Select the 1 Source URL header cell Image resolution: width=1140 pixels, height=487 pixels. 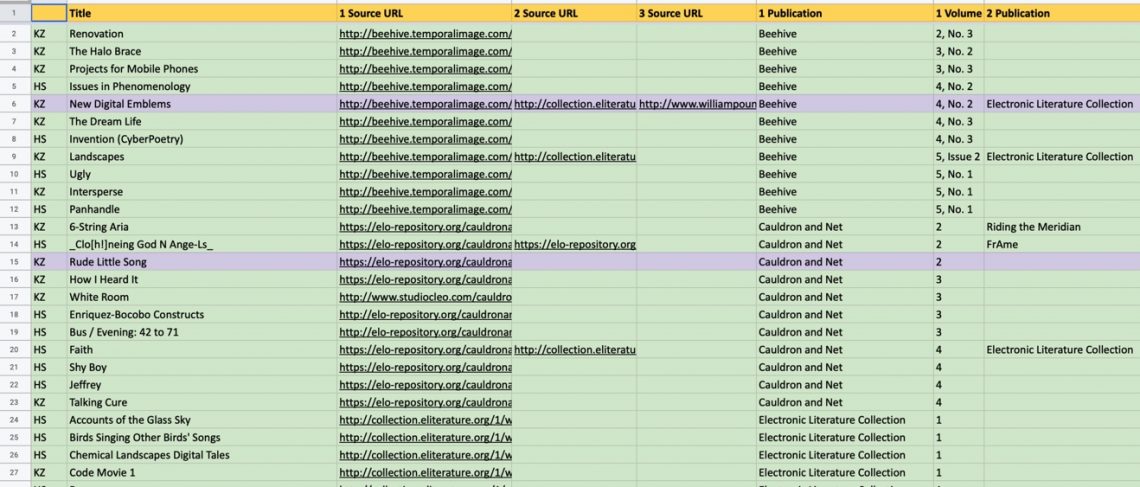425,13
